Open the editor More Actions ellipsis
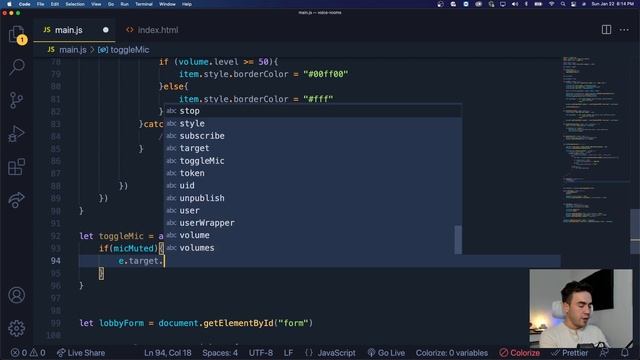The height and width of the screenshot is (360, 640). 624,29
